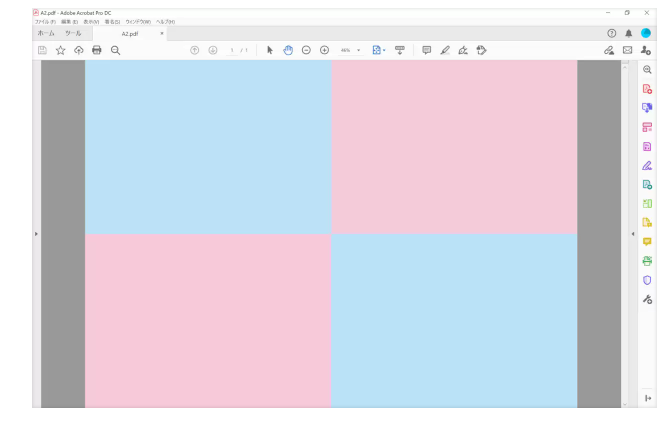Pick the Highlight text pen tool
This screenshot has height=422, width=667.
coord(445,49)
